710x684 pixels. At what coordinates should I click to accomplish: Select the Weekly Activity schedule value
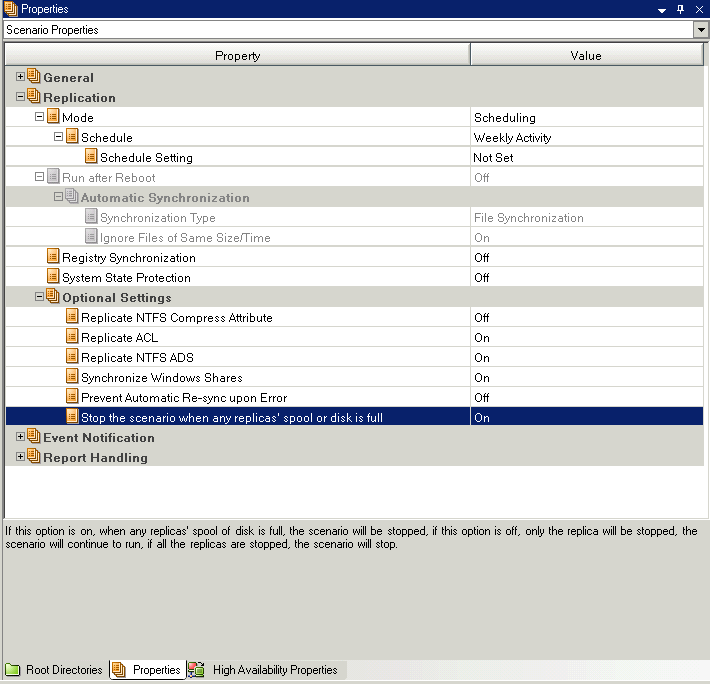(512, 137)
